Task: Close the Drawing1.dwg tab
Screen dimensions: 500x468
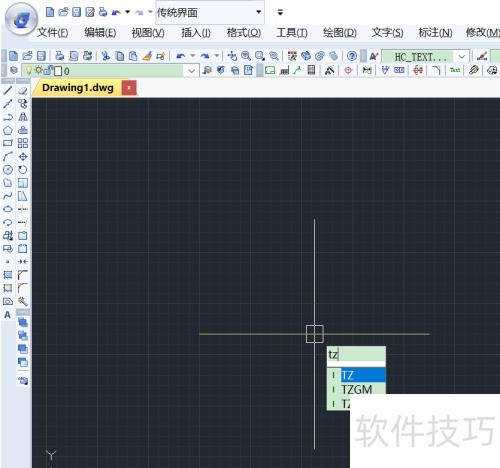Action: pyautogui.click(x=129, y=88)
